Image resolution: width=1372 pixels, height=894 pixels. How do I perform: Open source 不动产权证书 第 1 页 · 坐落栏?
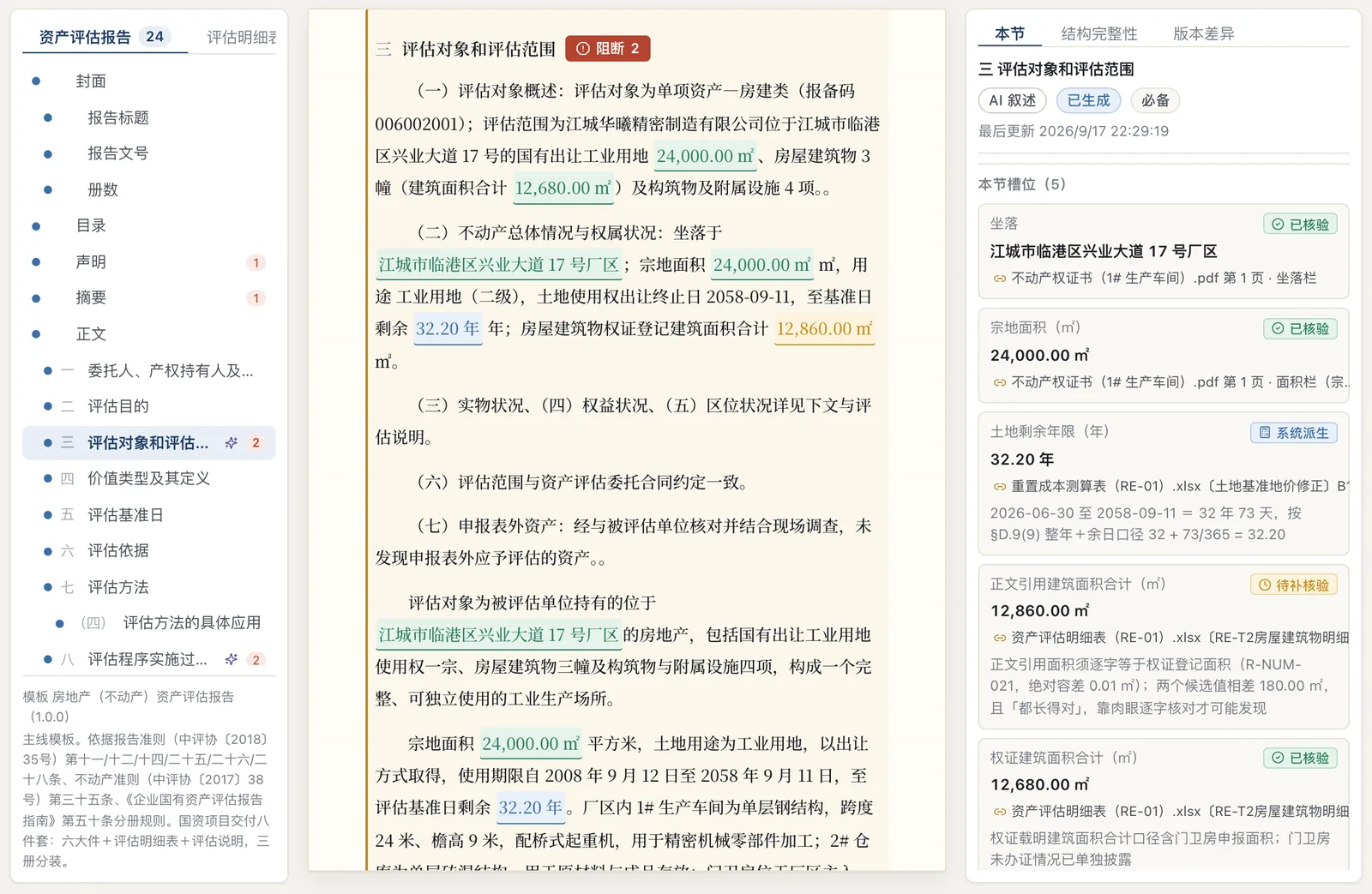coord(1163,279)
